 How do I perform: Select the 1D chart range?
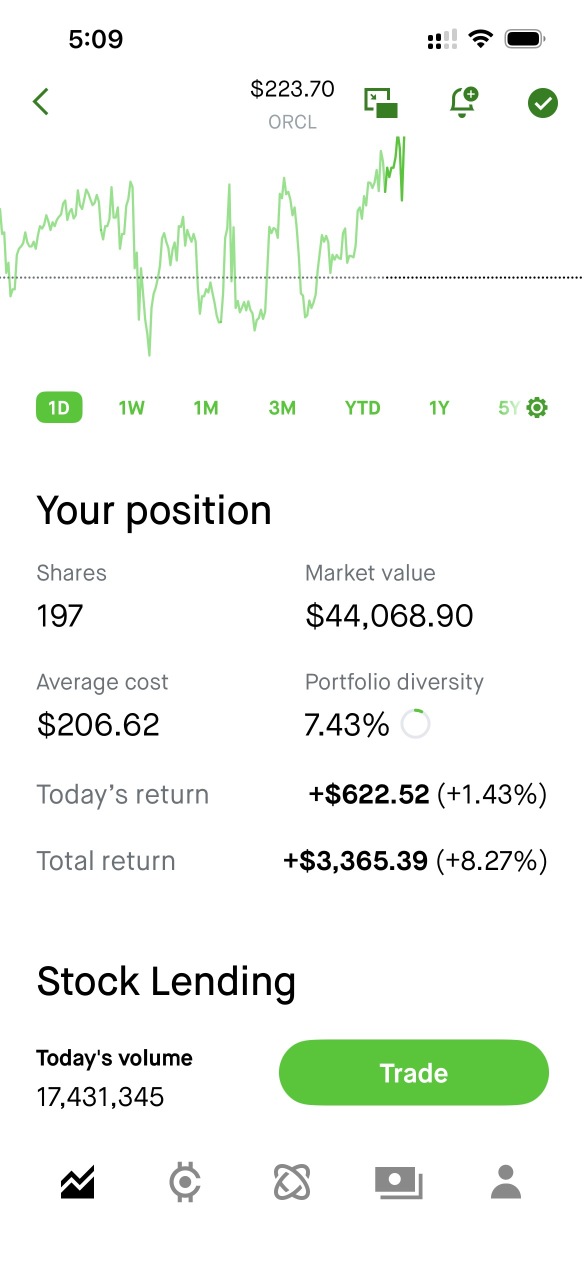tap(59, 408)
